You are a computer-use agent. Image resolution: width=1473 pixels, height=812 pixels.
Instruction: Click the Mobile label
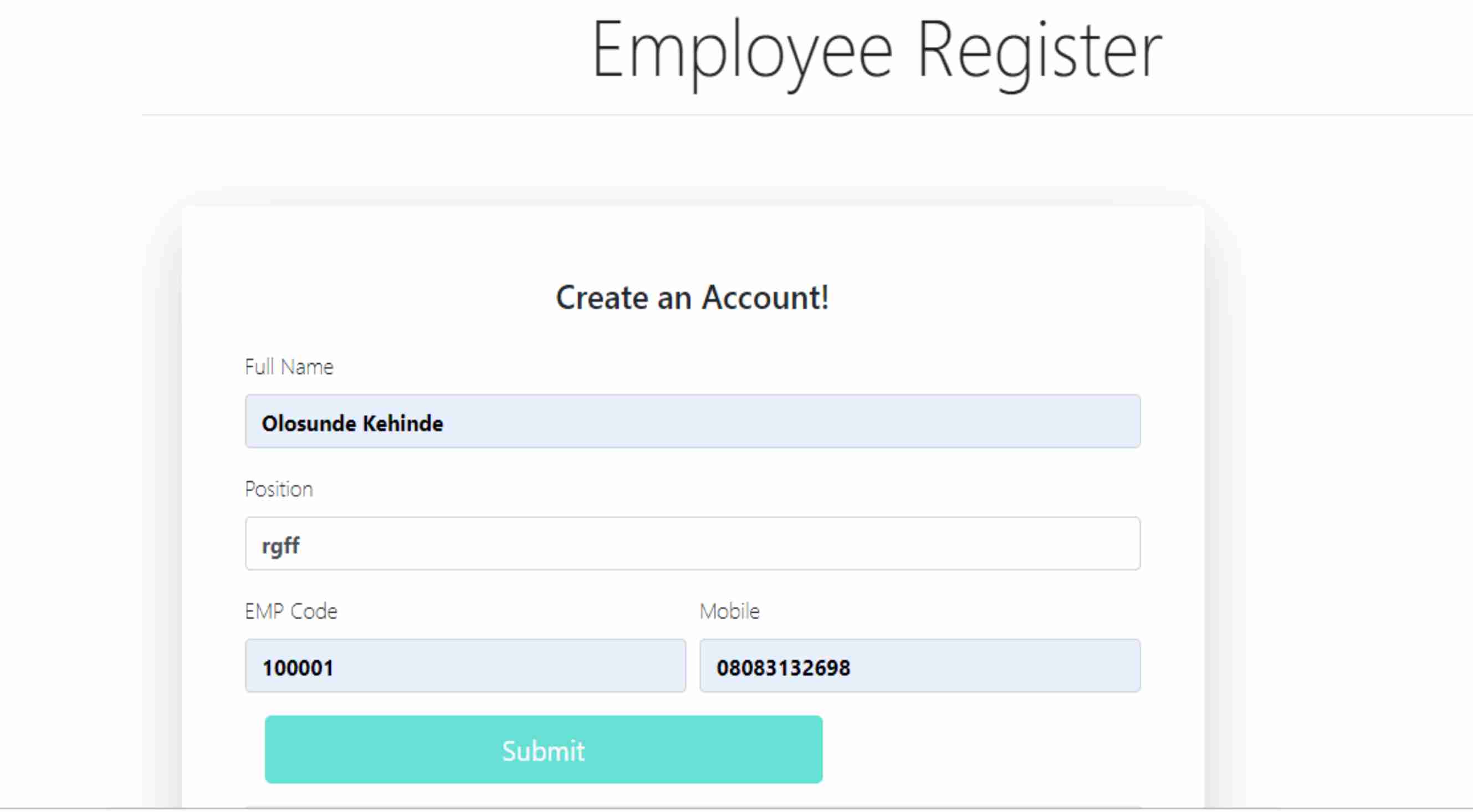[730, 611]
